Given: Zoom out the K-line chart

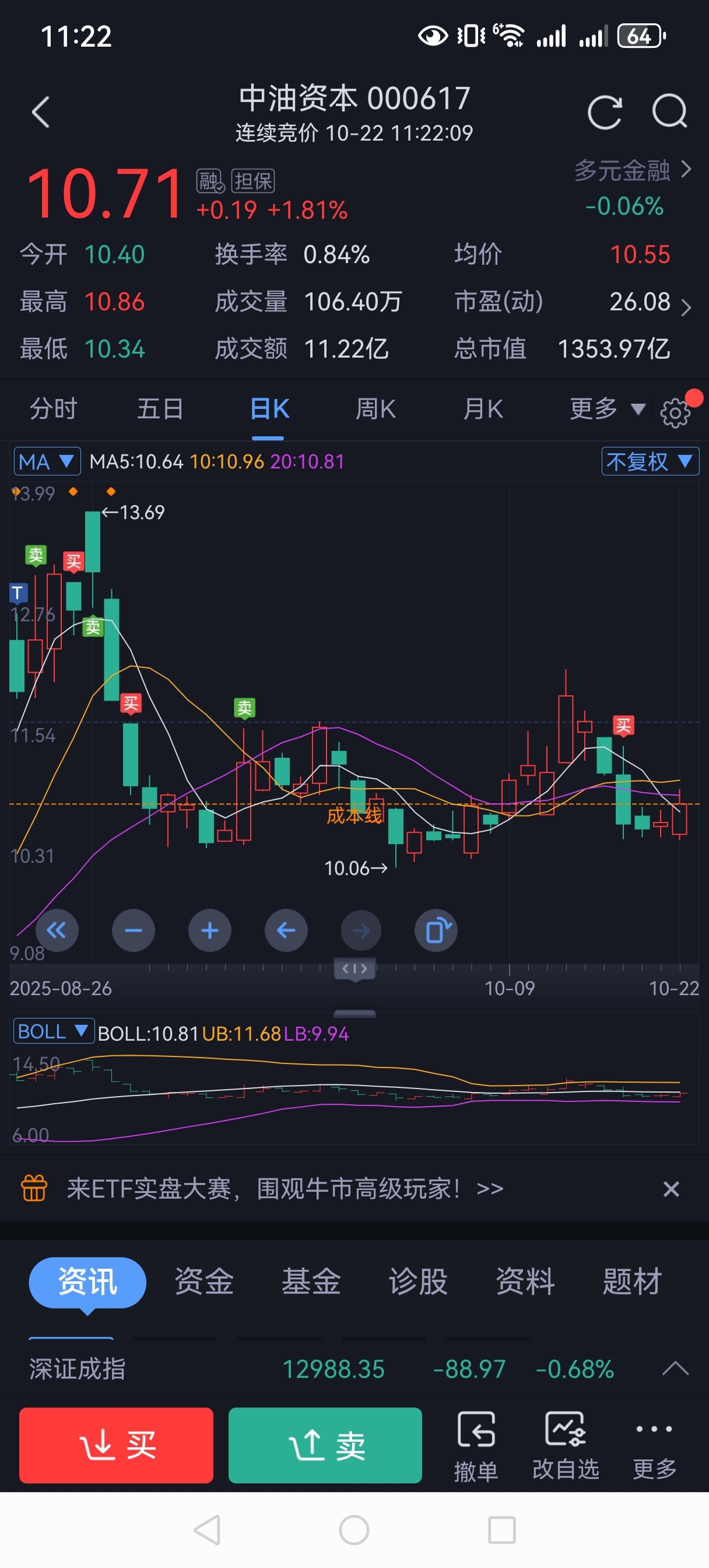Looking at the screenshot, I should tap(134, 929).
